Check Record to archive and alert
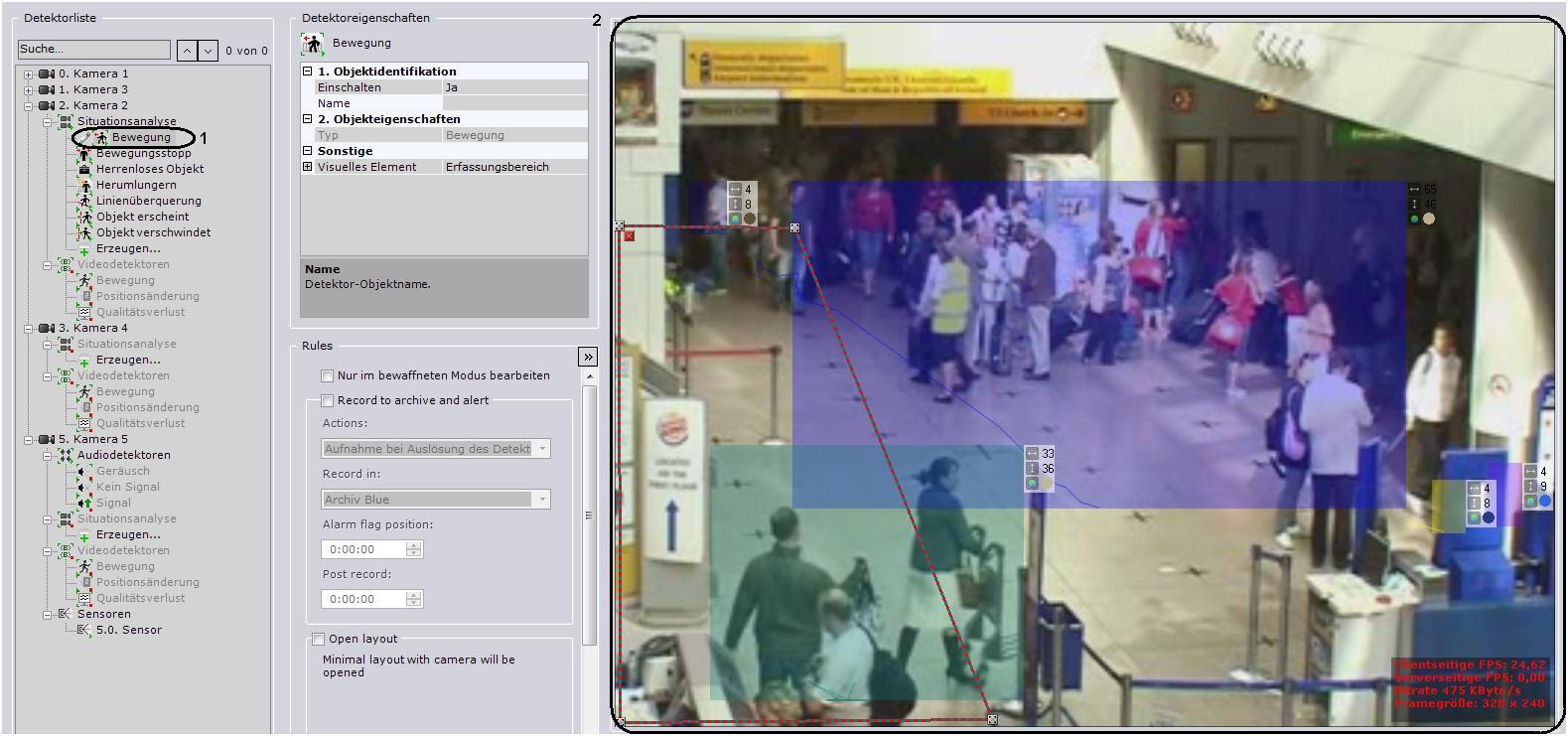 click(327, 400)
